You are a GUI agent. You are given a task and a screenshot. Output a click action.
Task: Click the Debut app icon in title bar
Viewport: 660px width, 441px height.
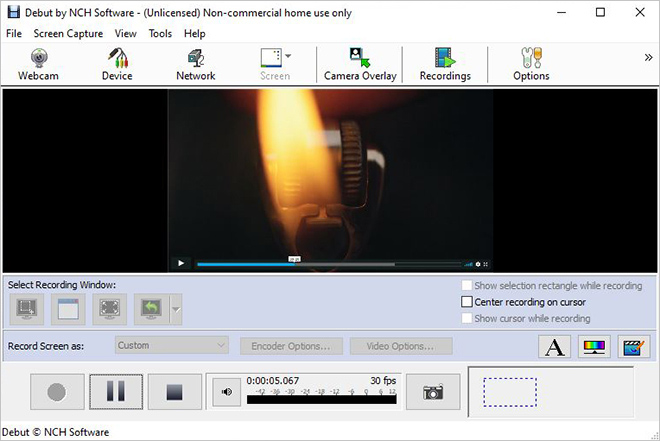tap(13, 12)
